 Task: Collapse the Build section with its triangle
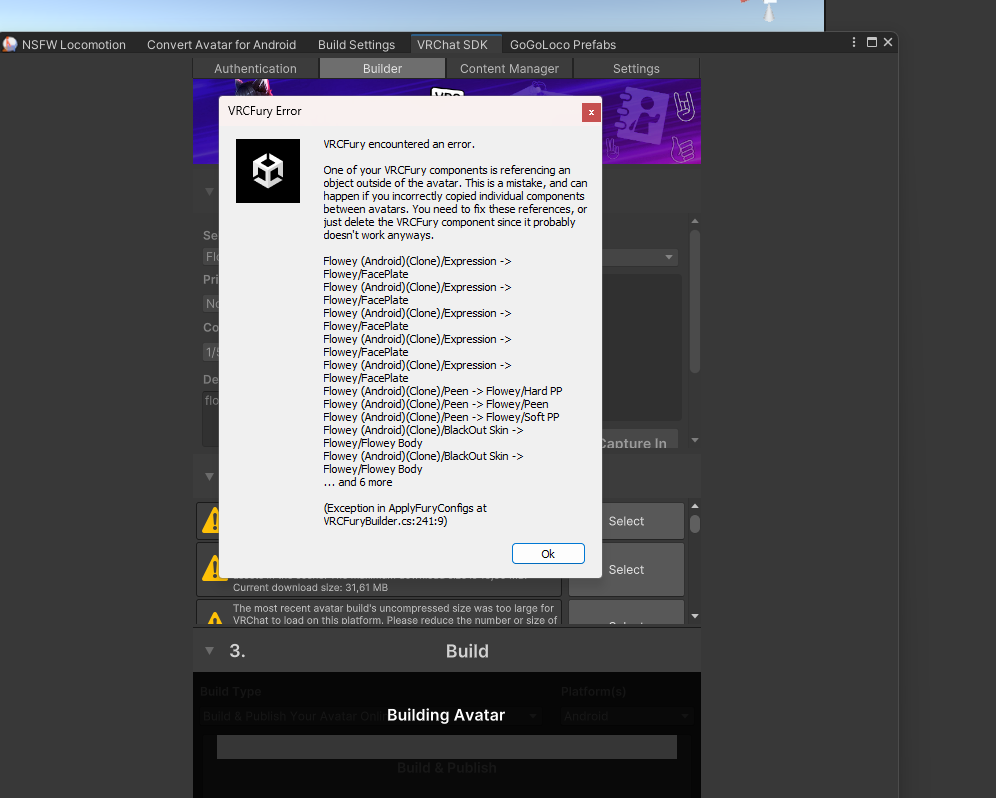pos(210,651)
